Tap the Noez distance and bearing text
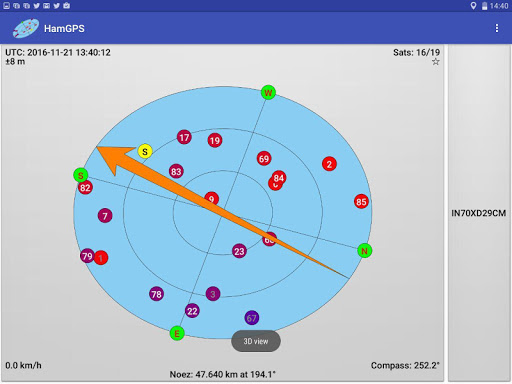Viewport: 512px width, 384px height. tap(223, 374)
